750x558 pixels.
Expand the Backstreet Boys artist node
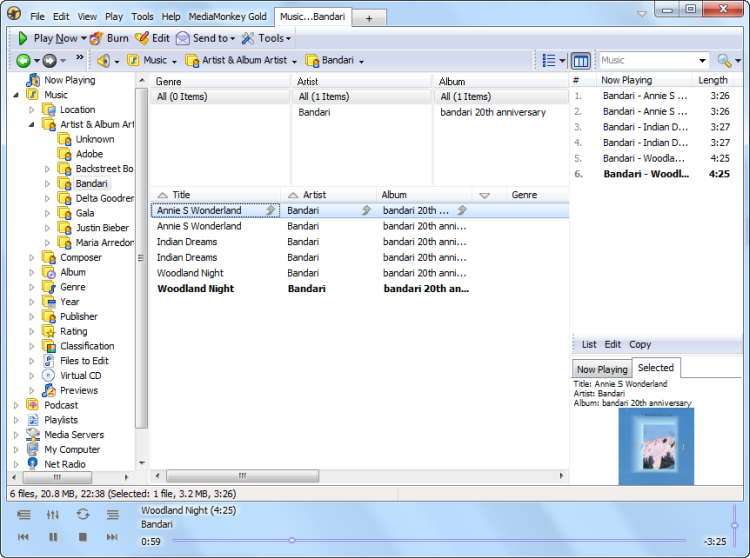(47, 169)
